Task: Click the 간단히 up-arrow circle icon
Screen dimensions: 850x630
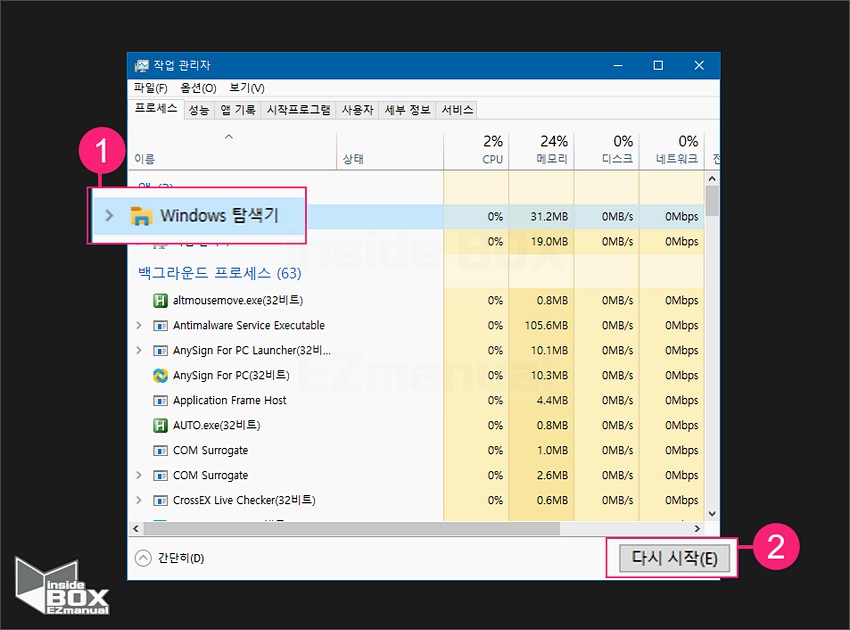Action: [x=143, y=558]
